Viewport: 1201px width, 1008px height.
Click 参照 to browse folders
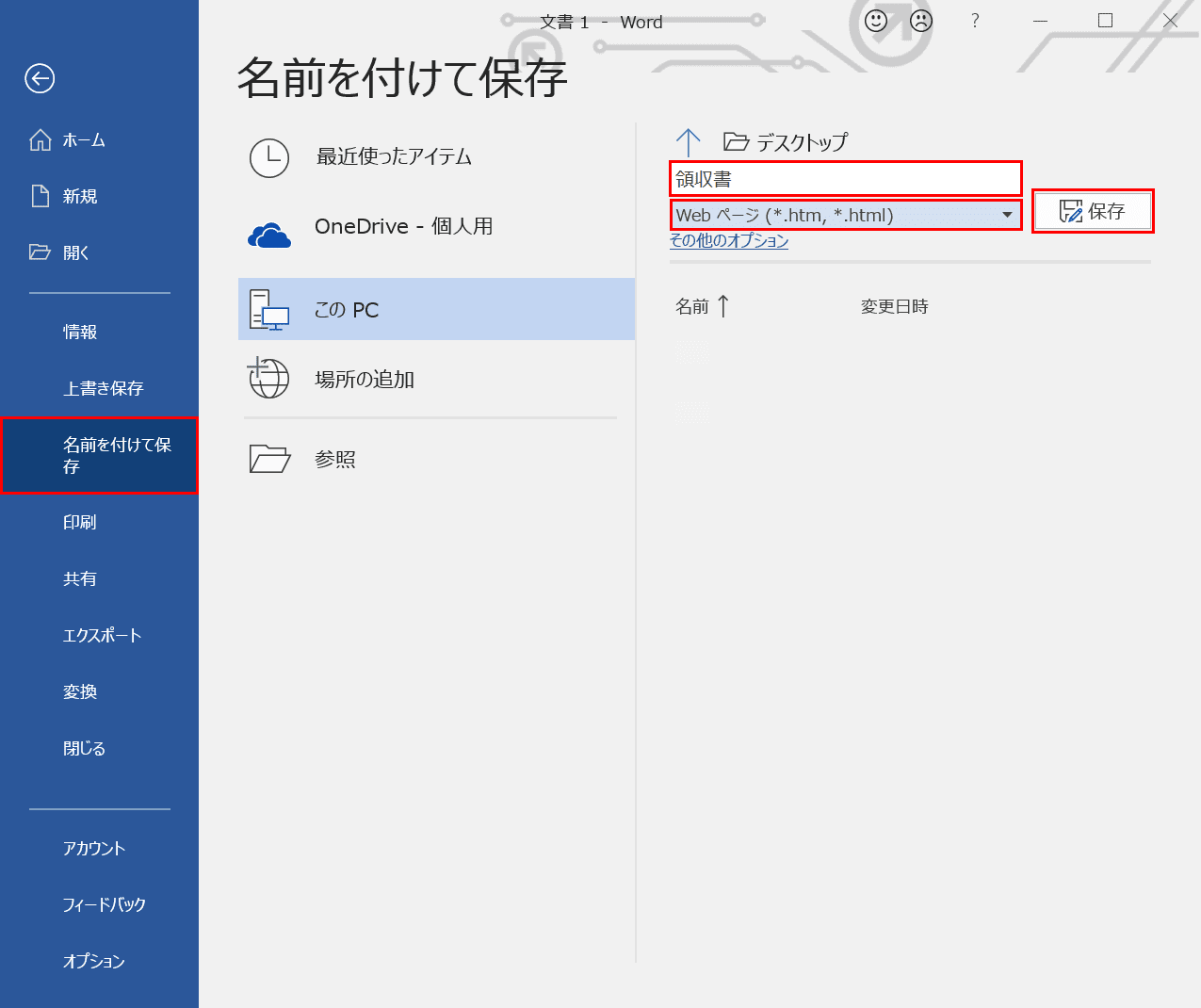tap(437, 459)
